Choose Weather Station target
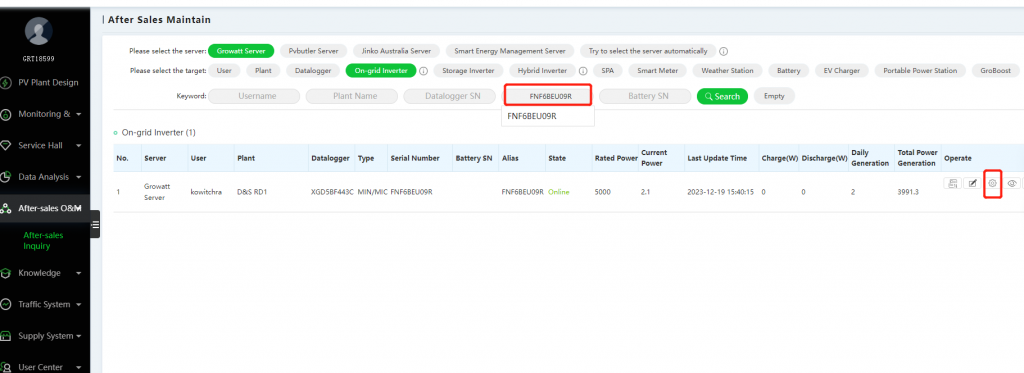 [727, 71]
